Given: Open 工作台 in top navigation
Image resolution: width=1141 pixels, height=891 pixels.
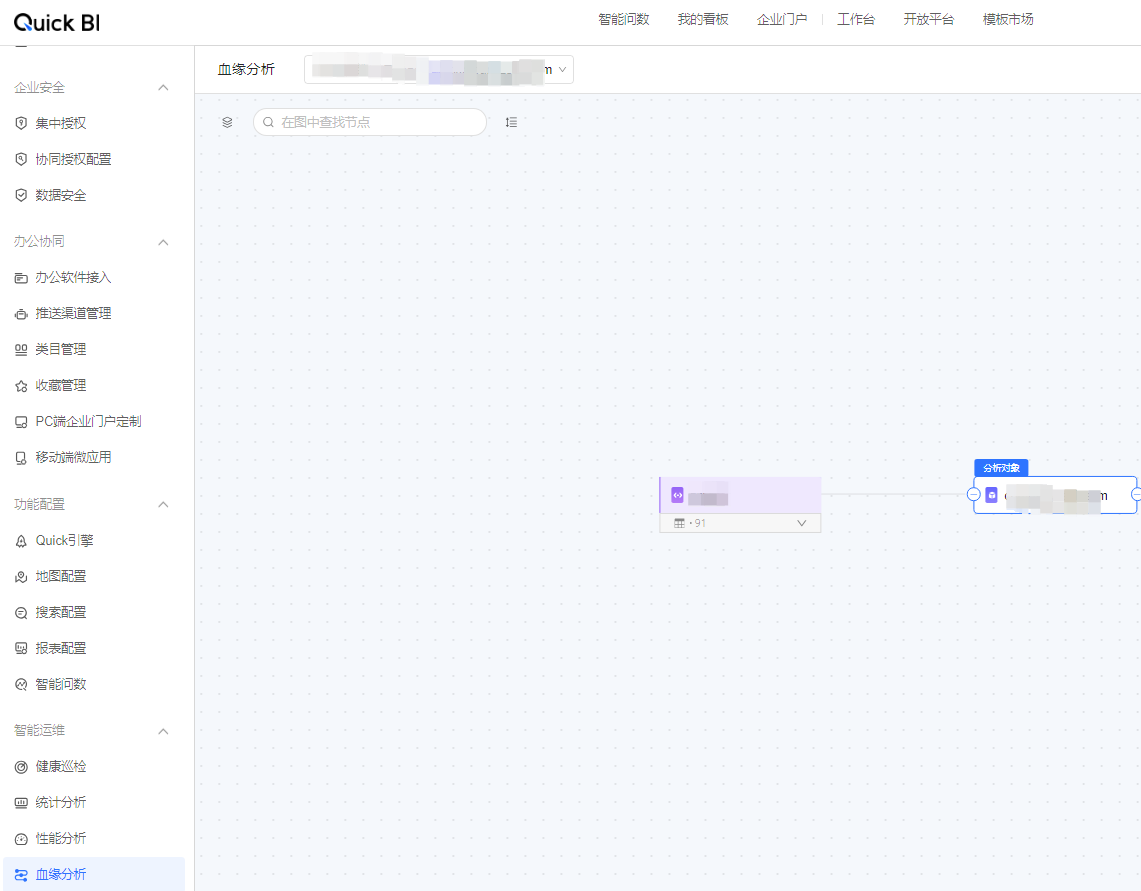Looking at the screenshot, I should (855, 19).
